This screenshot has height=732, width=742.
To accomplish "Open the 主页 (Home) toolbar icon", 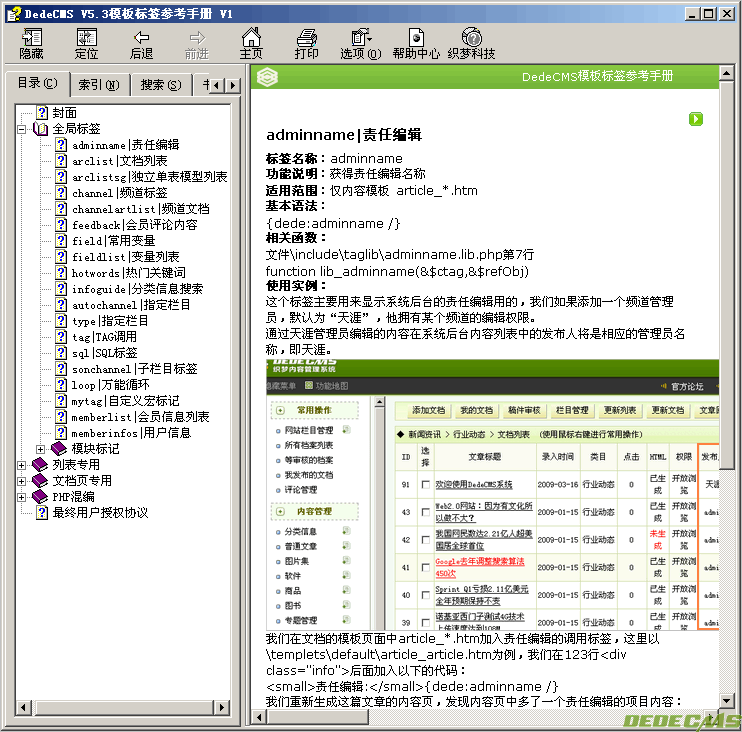I will click(251, 44).
